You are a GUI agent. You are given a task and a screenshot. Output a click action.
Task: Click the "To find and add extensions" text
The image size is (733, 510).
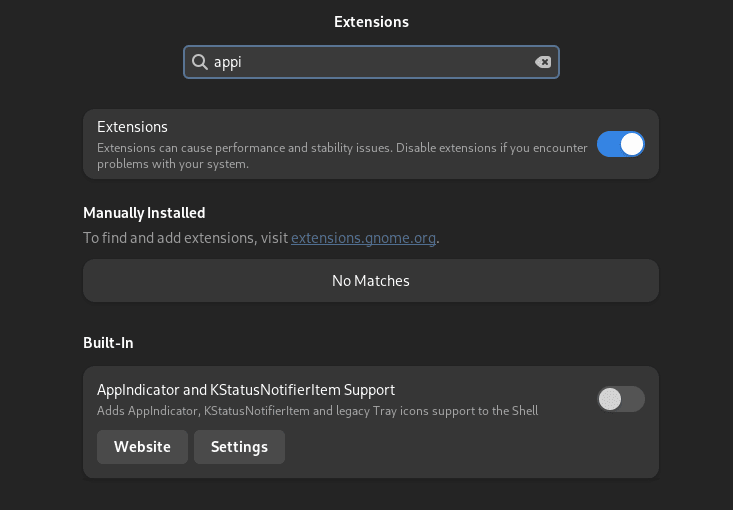pos(185,238)
